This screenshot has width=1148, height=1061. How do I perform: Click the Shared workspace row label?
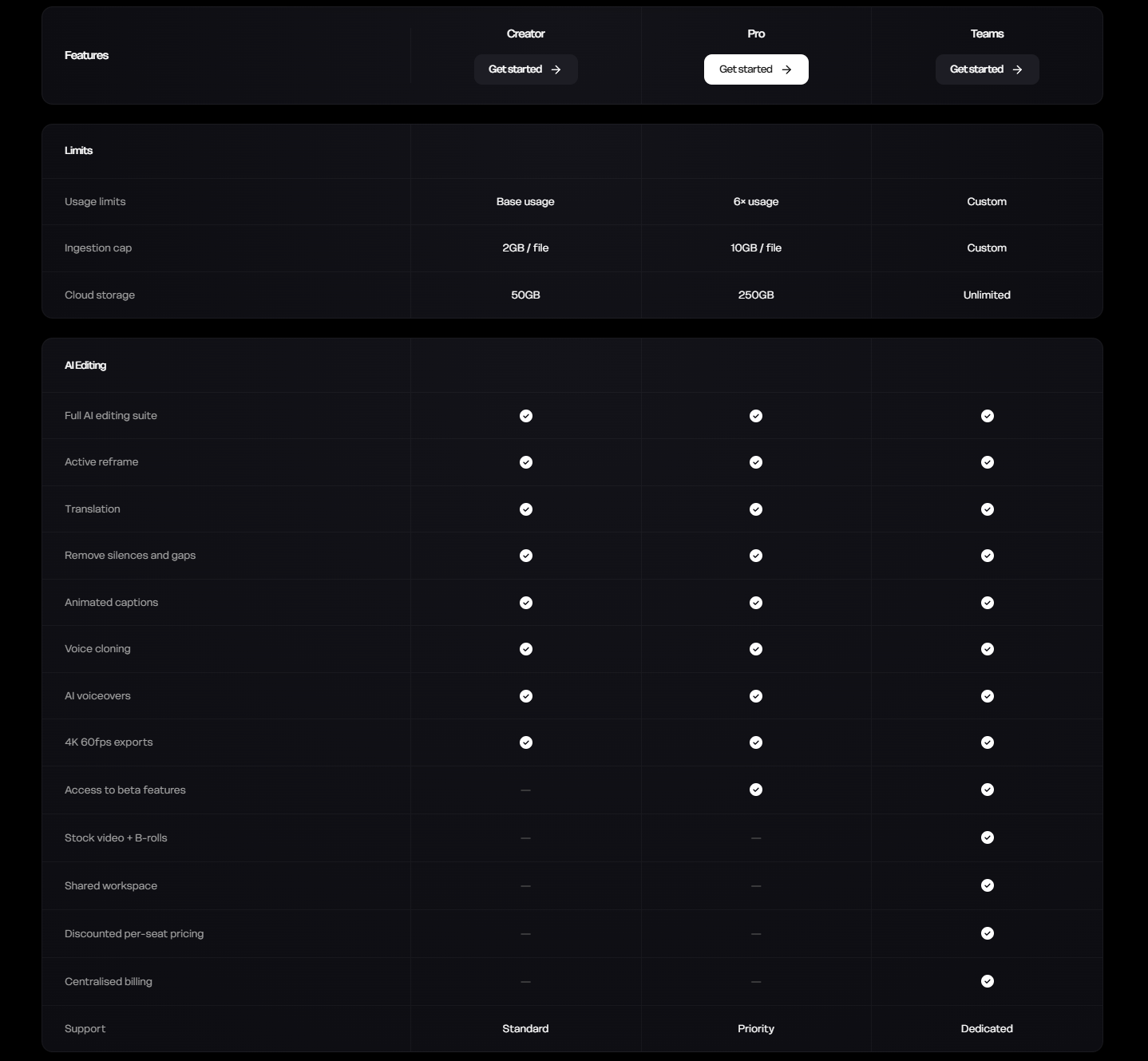click(x=111, y=885)
